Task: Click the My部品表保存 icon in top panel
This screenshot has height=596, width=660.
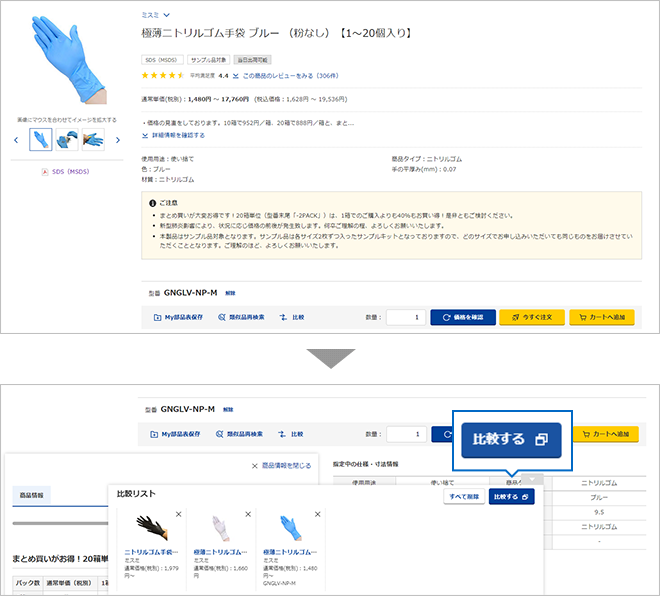Action: click(157, 317)
